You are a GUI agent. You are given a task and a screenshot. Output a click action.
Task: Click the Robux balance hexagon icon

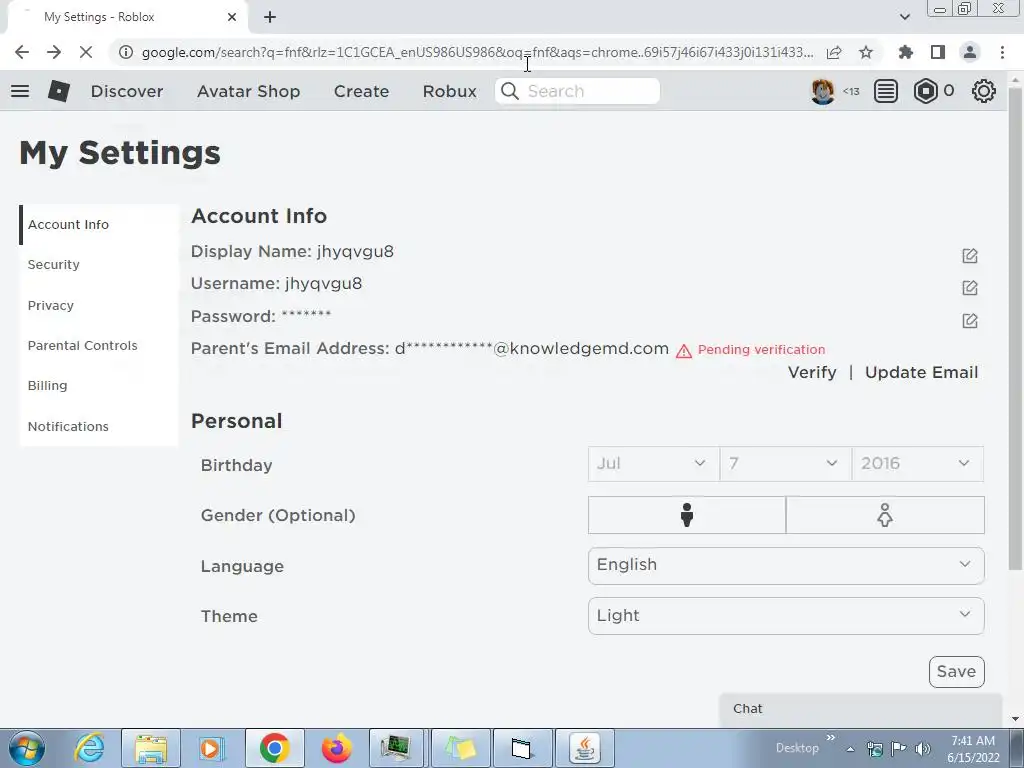[x=925, y=91]
